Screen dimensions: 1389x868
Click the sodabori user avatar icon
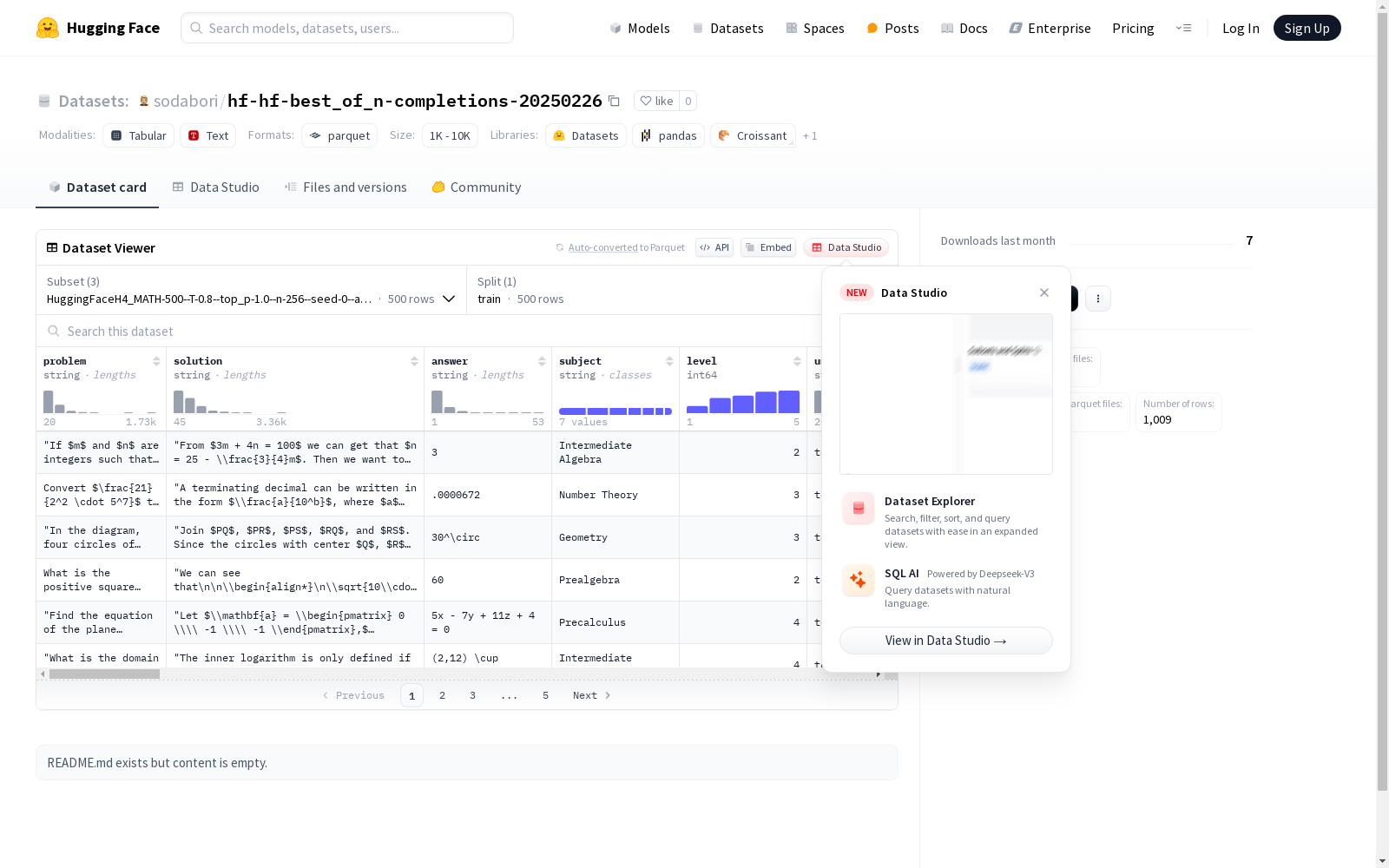pyautogui.click(x=144, y=101)
